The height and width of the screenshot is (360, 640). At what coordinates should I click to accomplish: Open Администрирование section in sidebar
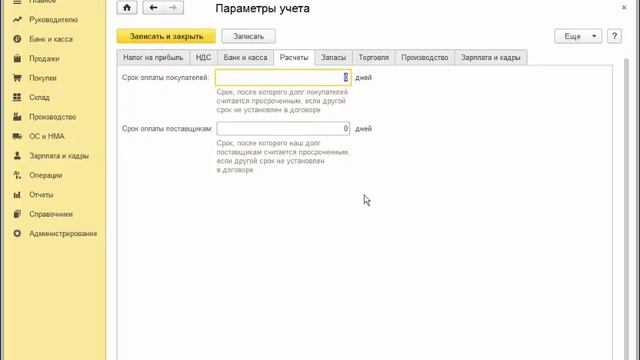click(x=63, y=233)
